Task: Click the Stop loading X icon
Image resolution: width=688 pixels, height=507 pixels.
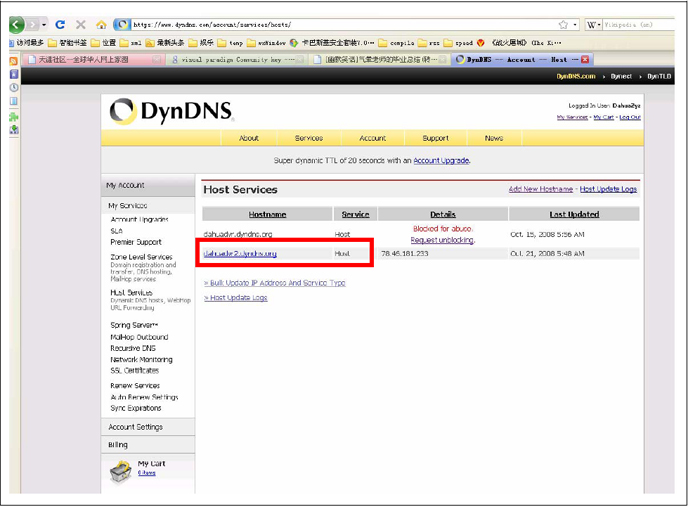Action: point(81,25)
